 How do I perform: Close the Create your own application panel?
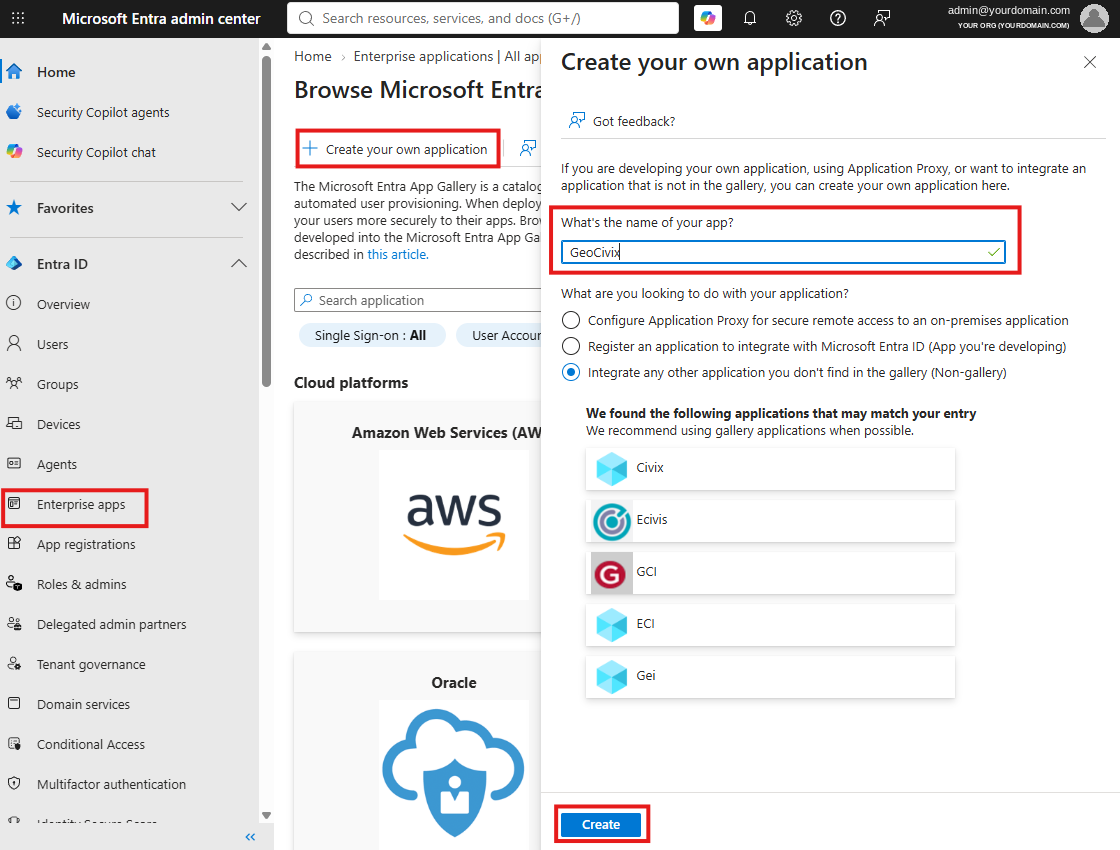click(x=1089, y=62)
